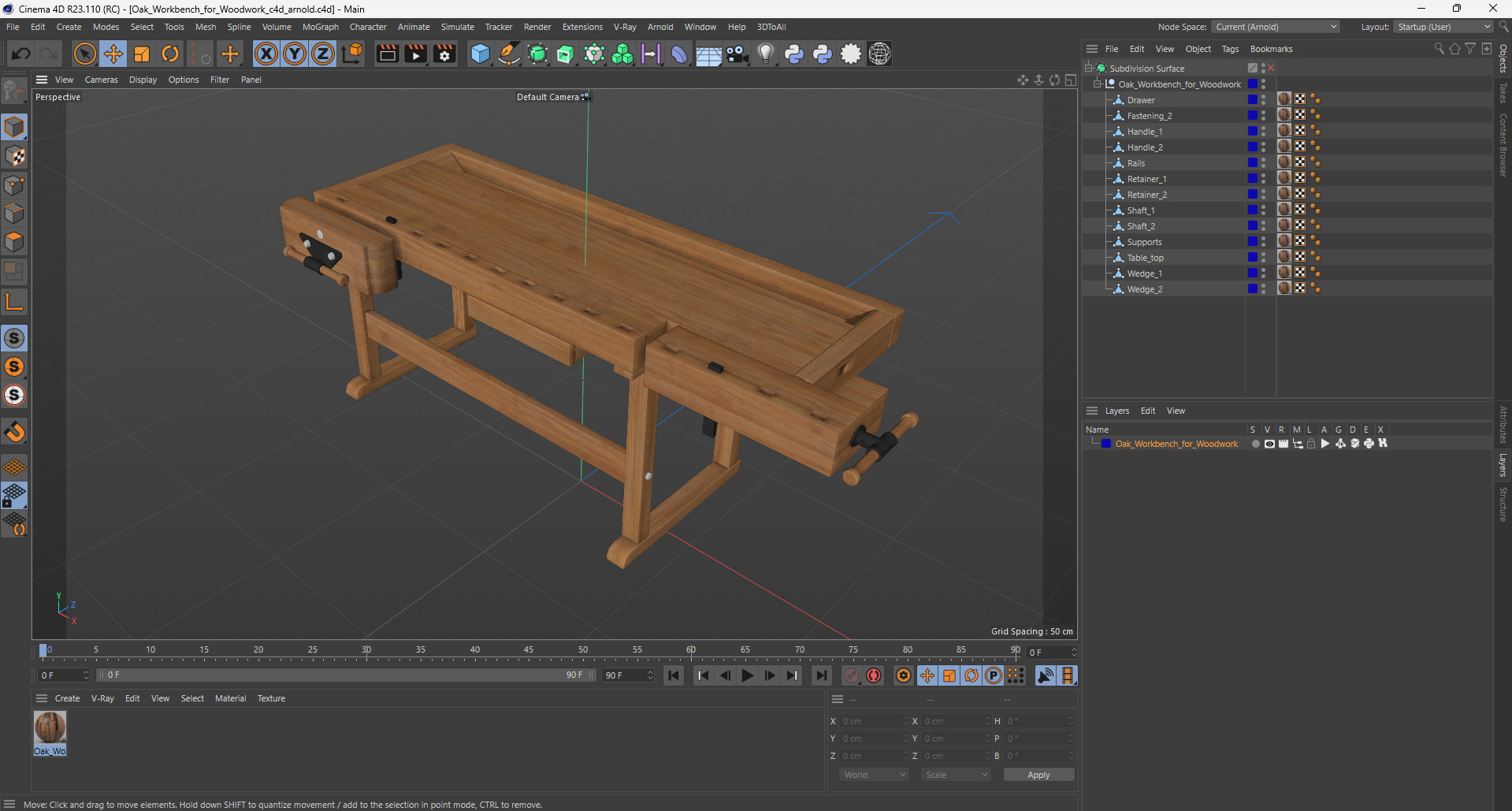Open the Layout dropdown Startup (User)
Viewport: 1512px width, 811px height.
(1443, 27)
